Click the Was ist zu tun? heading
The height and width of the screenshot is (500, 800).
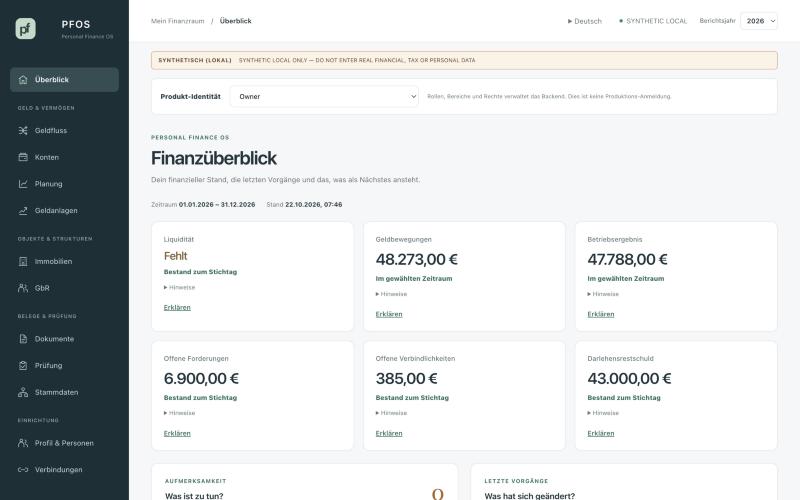[x=194, y=495]
